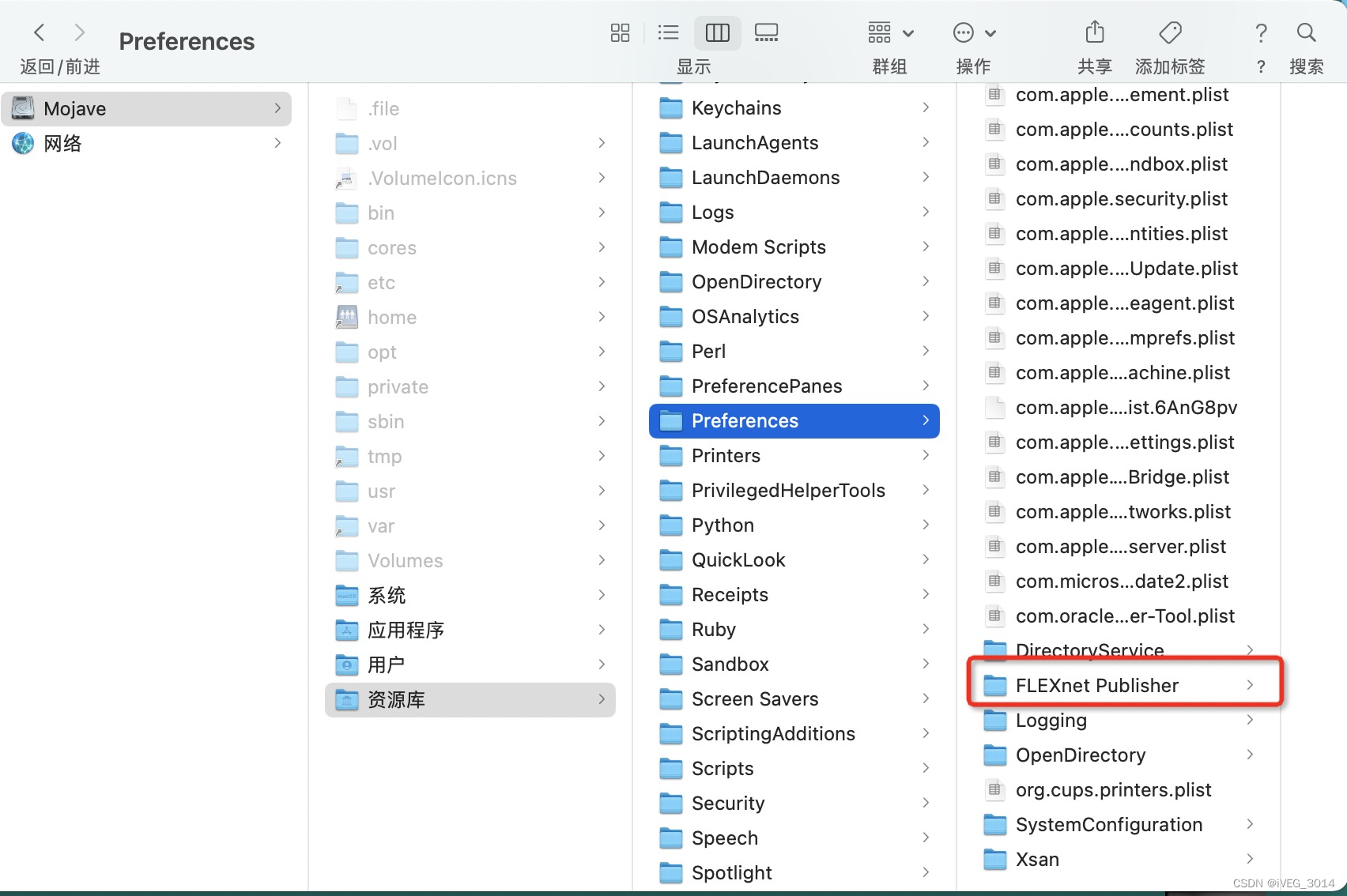The width and height of the screenshot is (1347, 896).
Task: Open the 应用程序 folder
Action: pos(406,631)
